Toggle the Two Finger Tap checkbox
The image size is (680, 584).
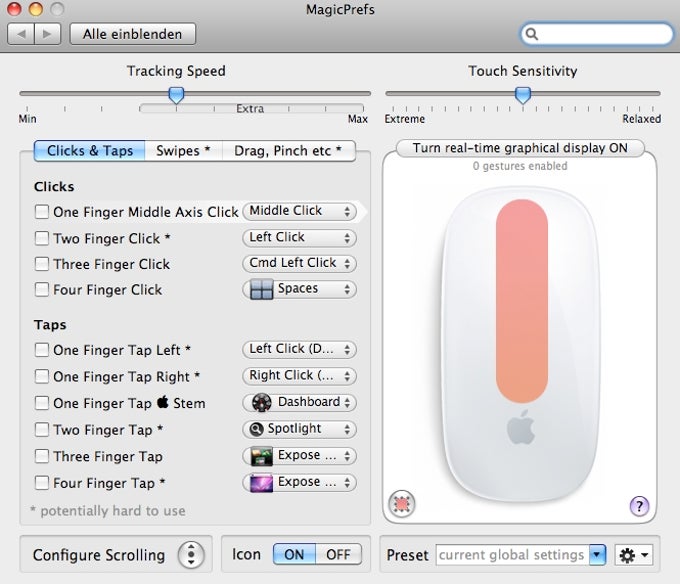[42, 430]
